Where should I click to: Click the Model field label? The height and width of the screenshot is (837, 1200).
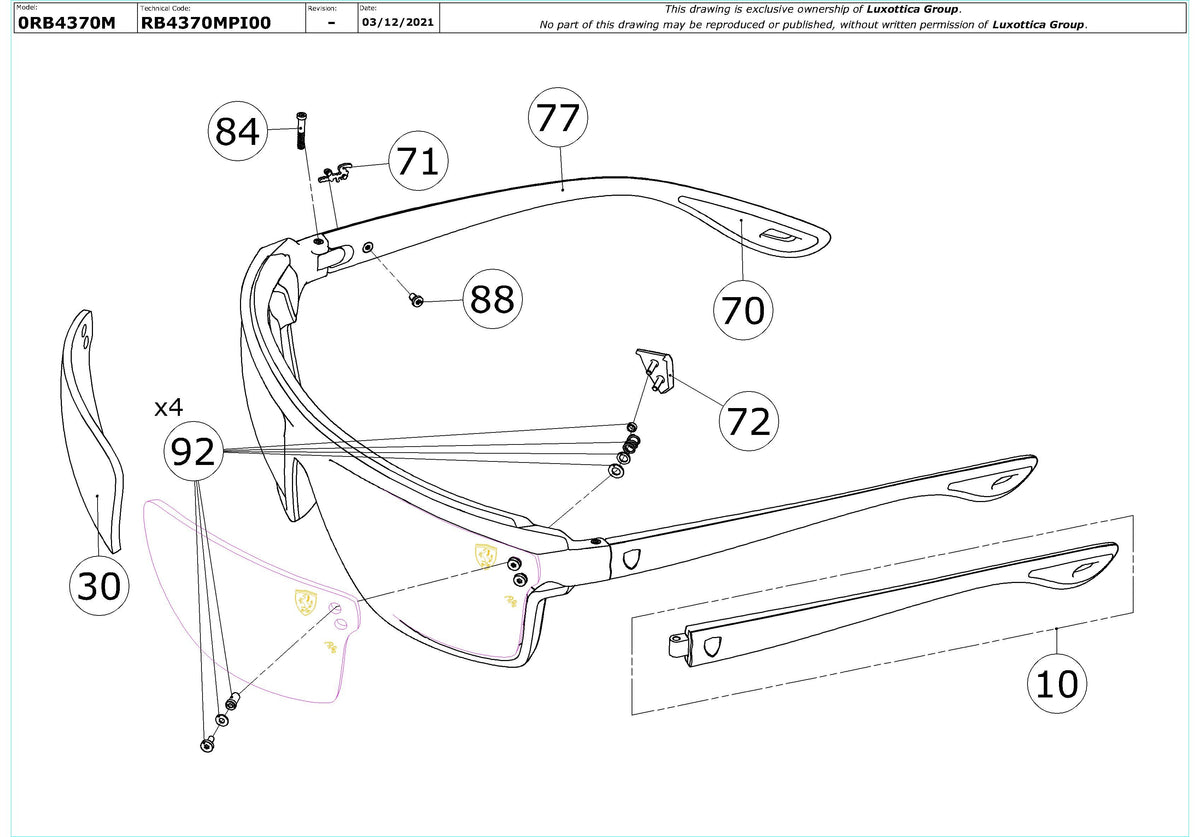tap(26, 7)
